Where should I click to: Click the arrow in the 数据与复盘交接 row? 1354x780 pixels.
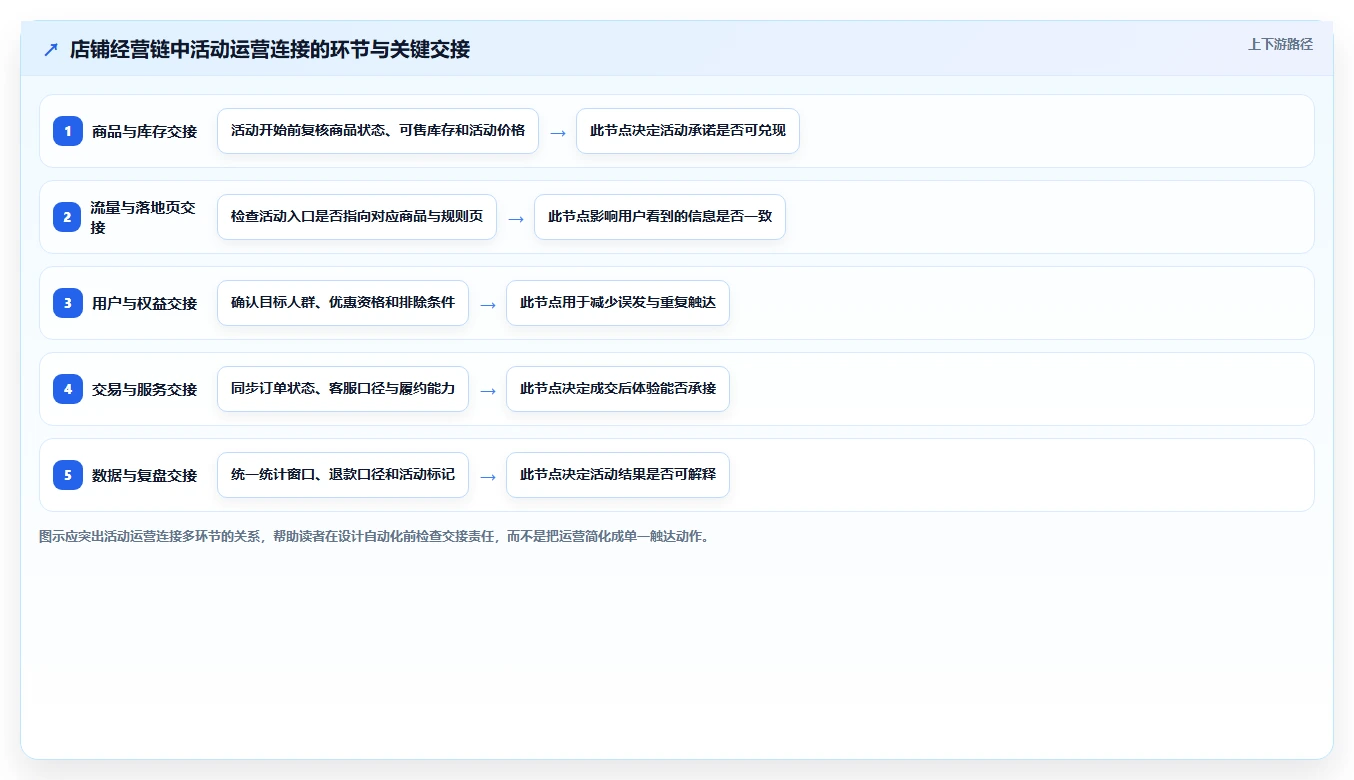[x=488, y=476]
